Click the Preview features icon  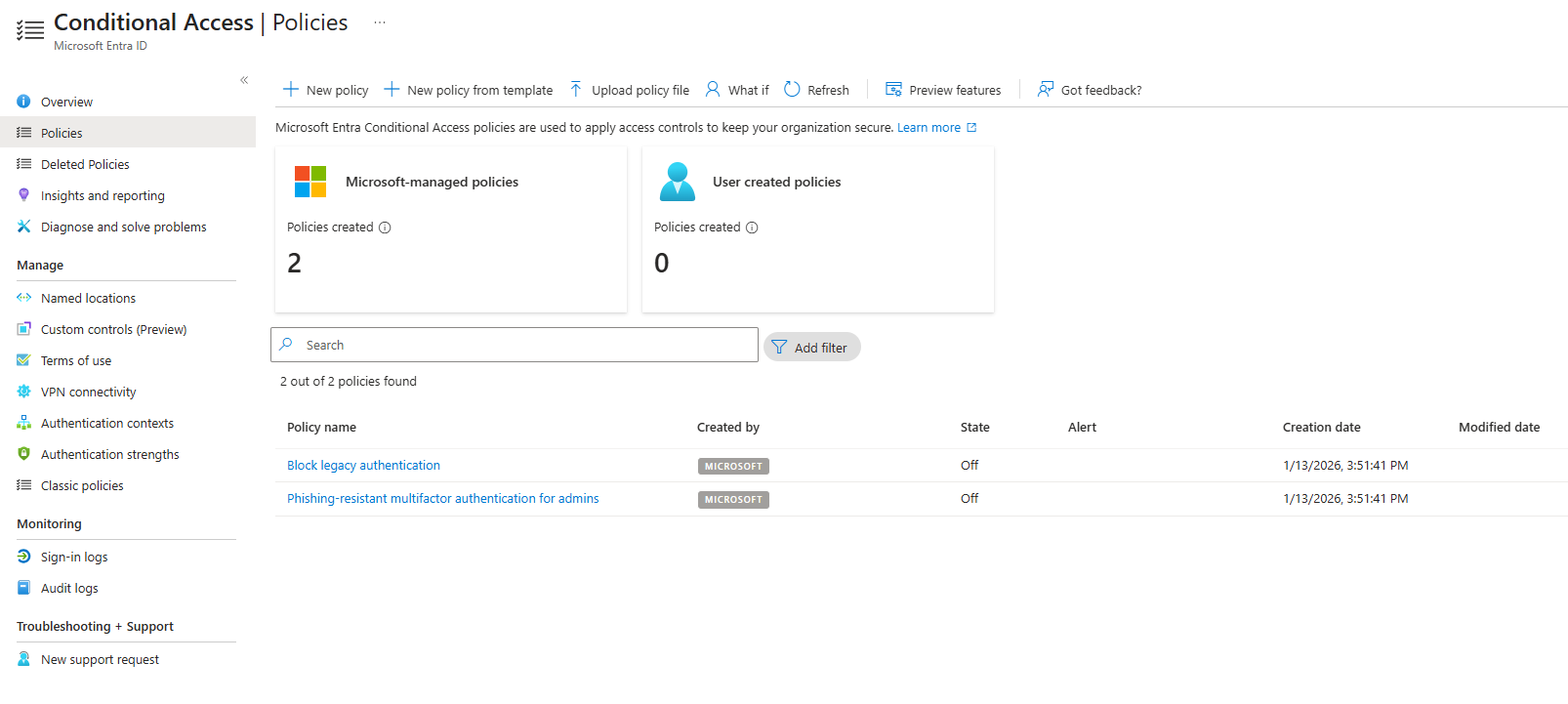pyautogui.click(x=893, y=89)
